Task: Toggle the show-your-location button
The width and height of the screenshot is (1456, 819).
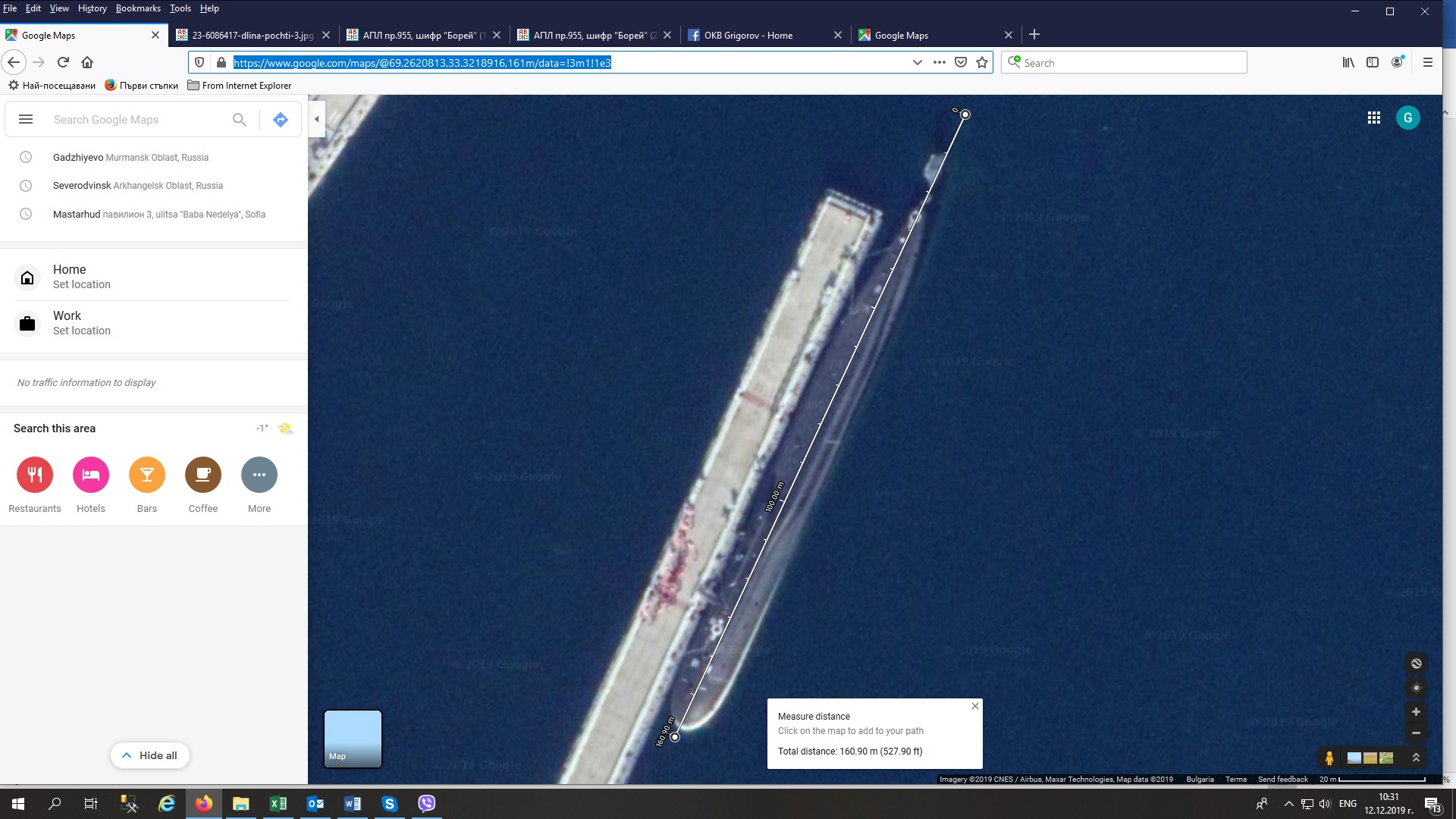Action: pyautogui.click(x=1416, y=688)
